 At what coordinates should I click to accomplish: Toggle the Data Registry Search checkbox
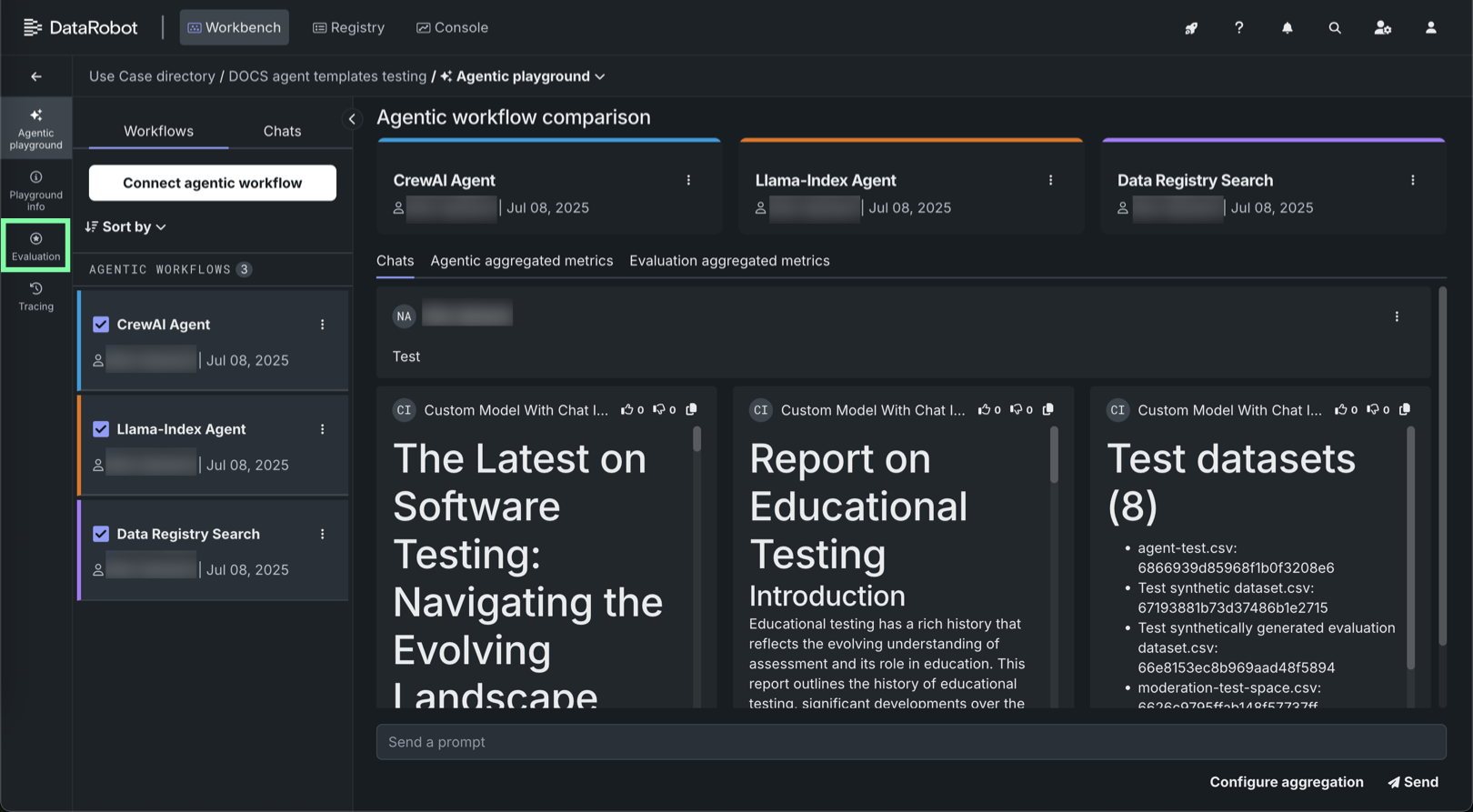coord(101,534)
